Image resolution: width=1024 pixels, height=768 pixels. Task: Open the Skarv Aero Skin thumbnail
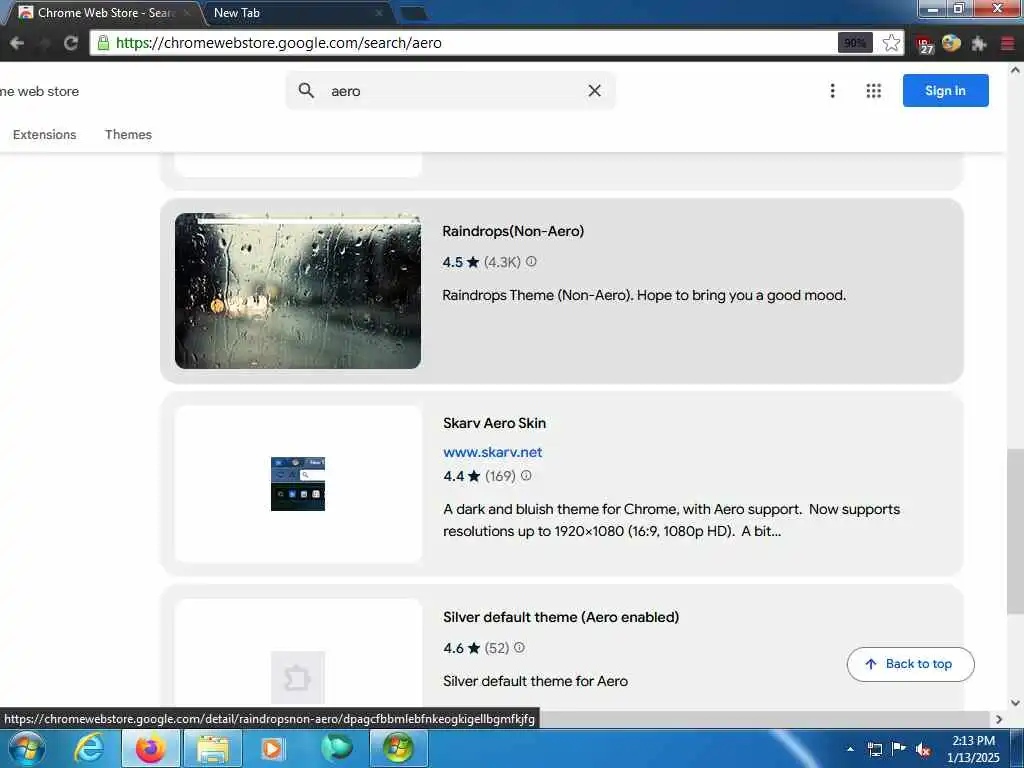click(298, 484)
